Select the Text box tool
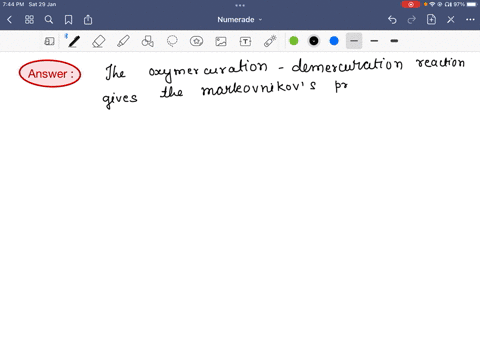 tap(245, 41)
